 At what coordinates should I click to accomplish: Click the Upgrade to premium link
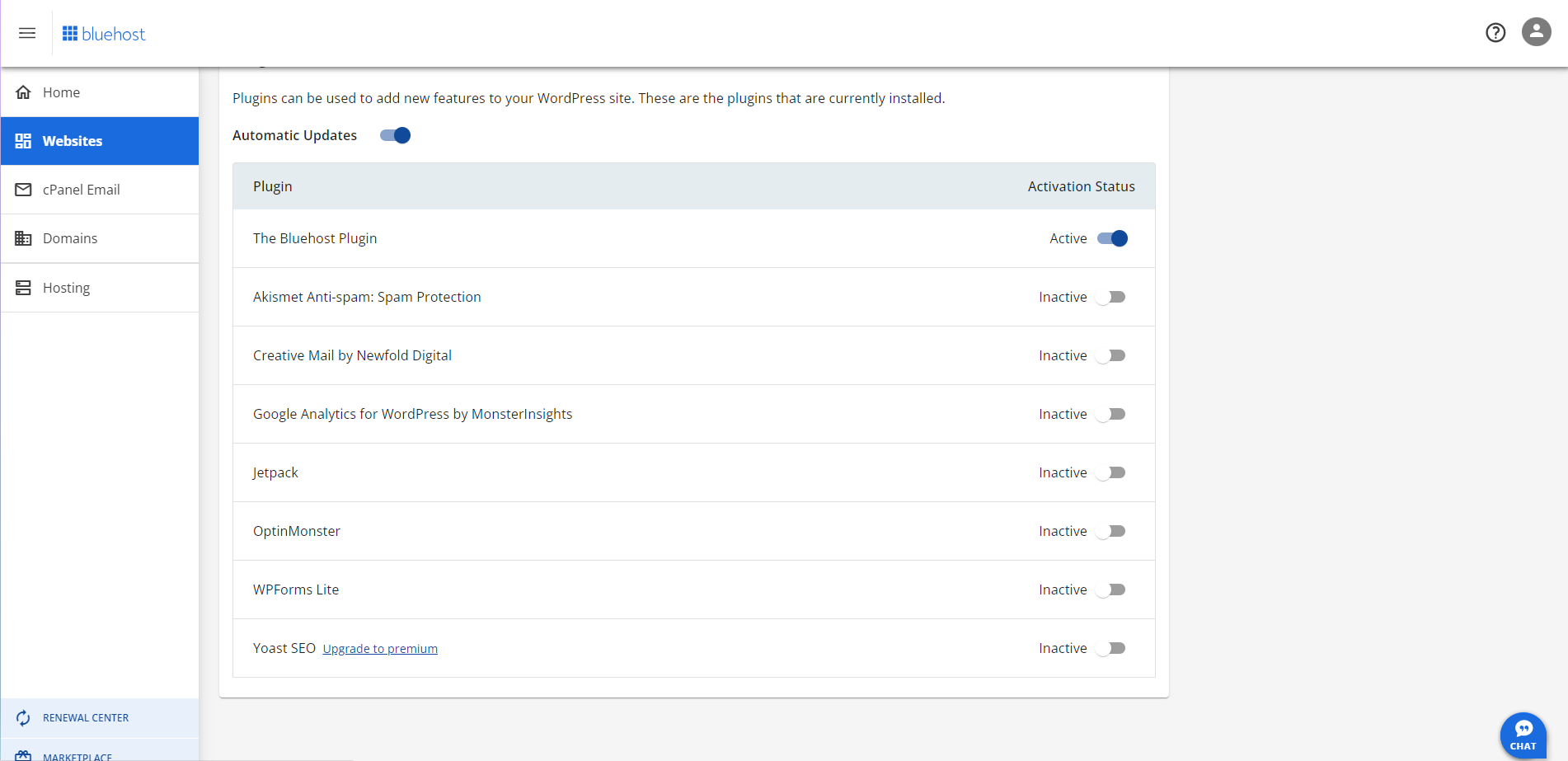(x=380, y=649)
